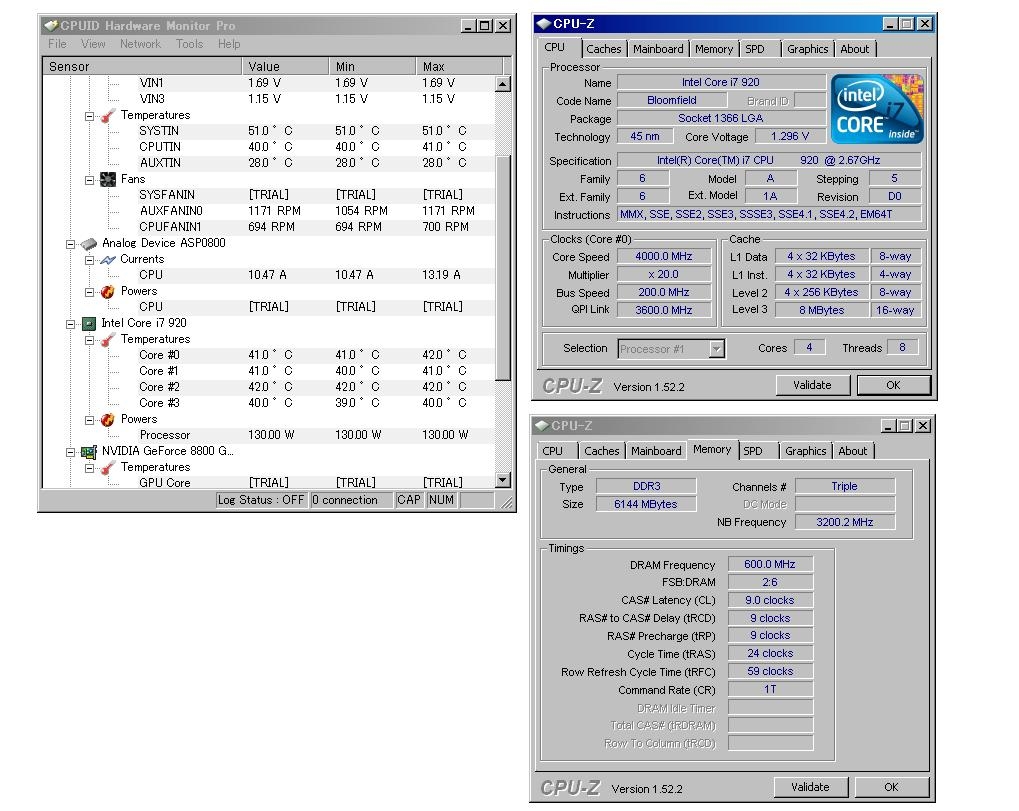Click the Log Status : OFF indicator

tap(261, 500)
